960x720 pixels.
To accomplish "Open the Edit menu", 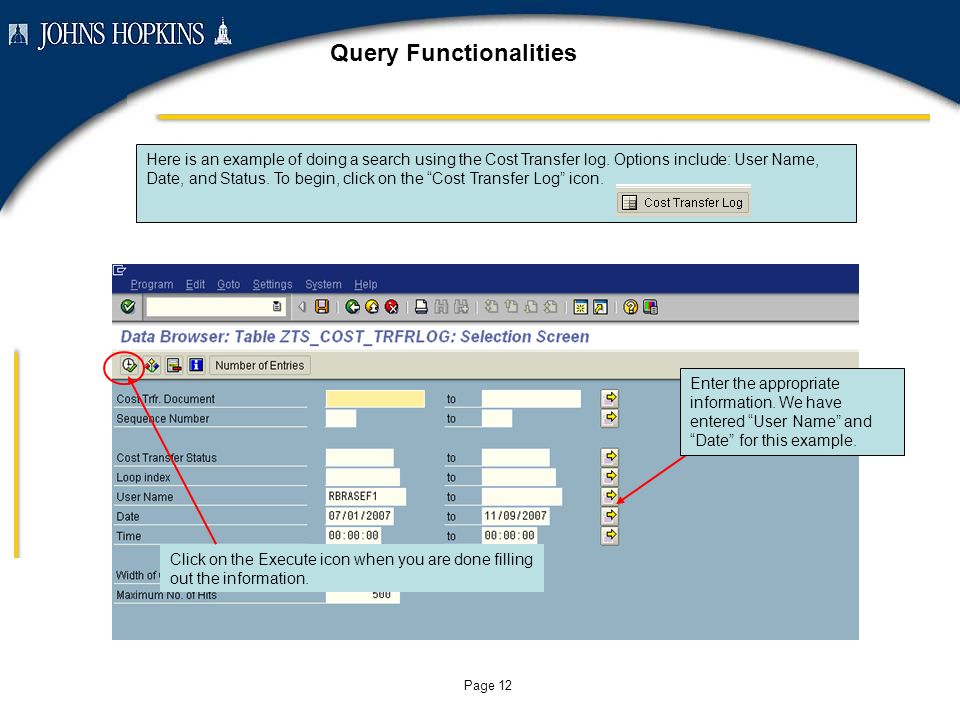I will (195, 285).
